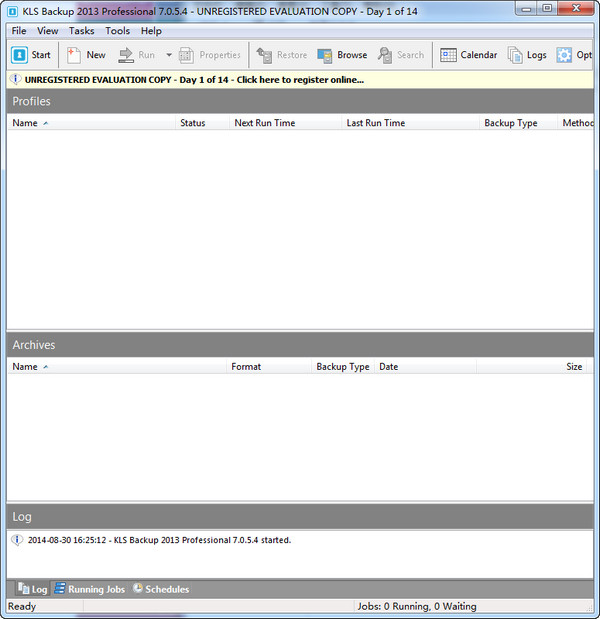This screenshot has height=619, width=600.
Task: Click the Archives panel header
Action: [x=300, y=345]
